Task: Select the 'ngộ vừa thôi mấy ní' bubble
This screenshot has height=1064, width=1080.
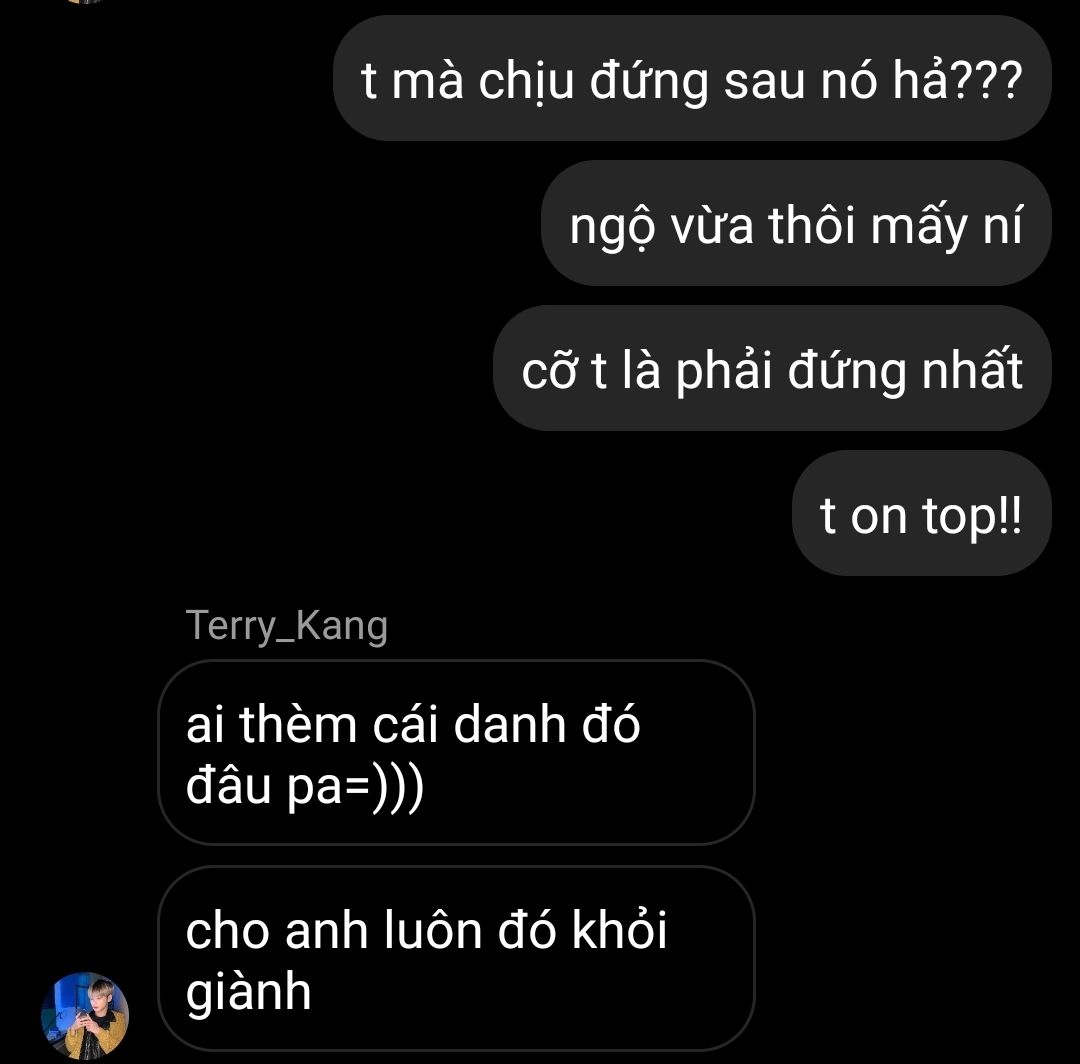Action: 796,223
